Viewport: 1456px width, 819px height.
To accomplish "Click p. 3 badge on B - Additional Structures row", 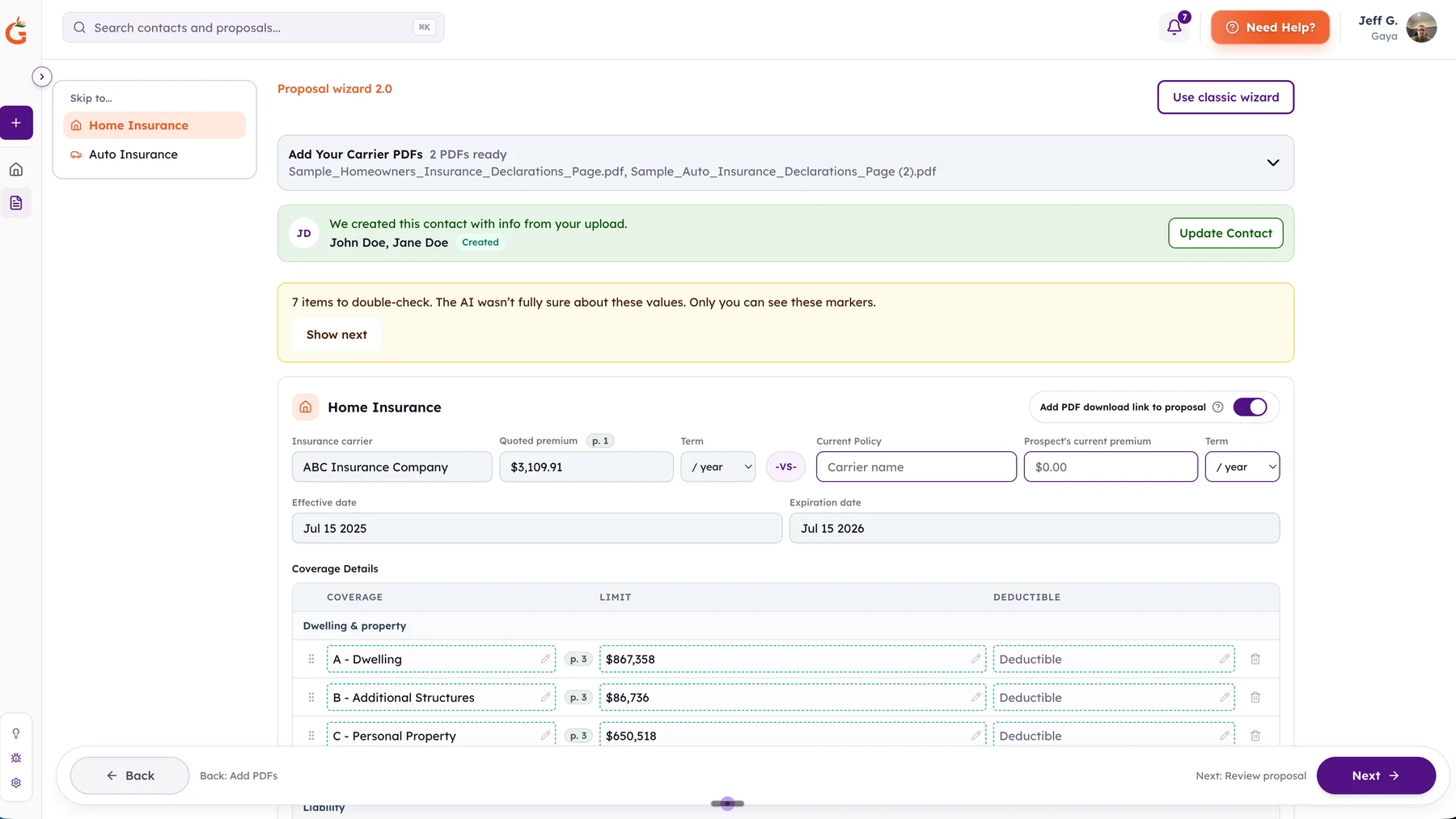I will click(x=578, y=698).
